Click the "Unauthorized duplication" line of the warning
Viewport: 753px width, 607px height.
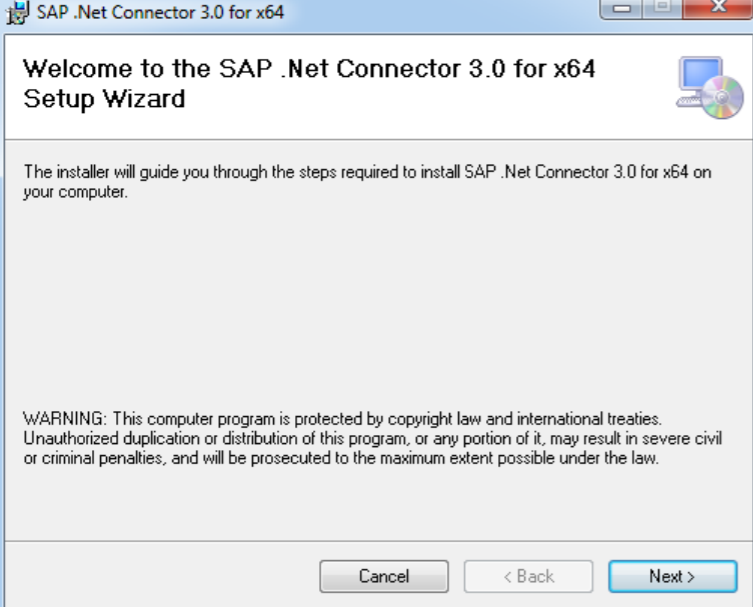372,438
